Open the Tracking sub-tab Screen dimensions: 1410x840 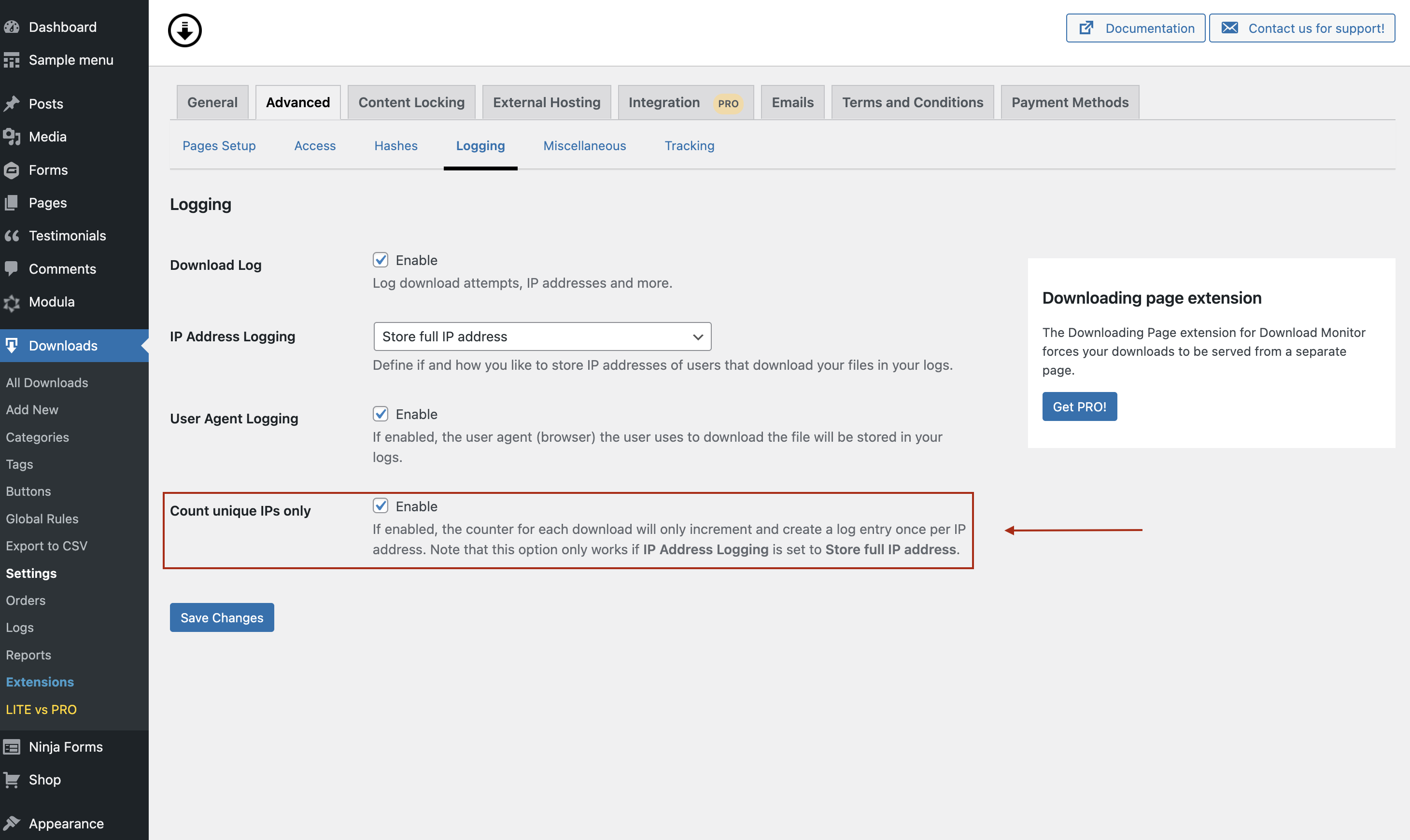[690, 145]
